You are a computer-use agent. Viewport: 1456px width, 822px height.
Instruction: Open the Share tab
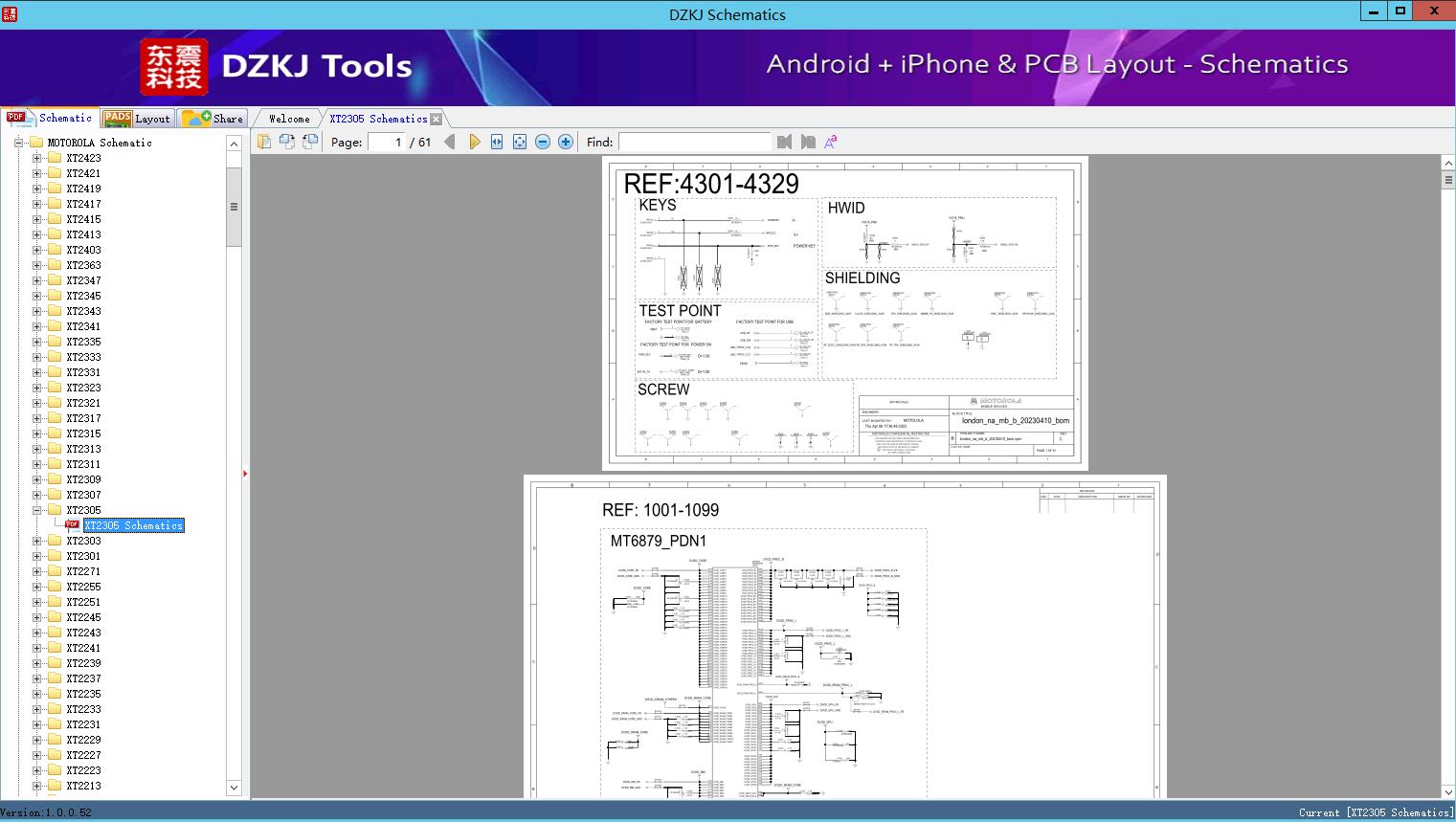[x=214, y=119]
